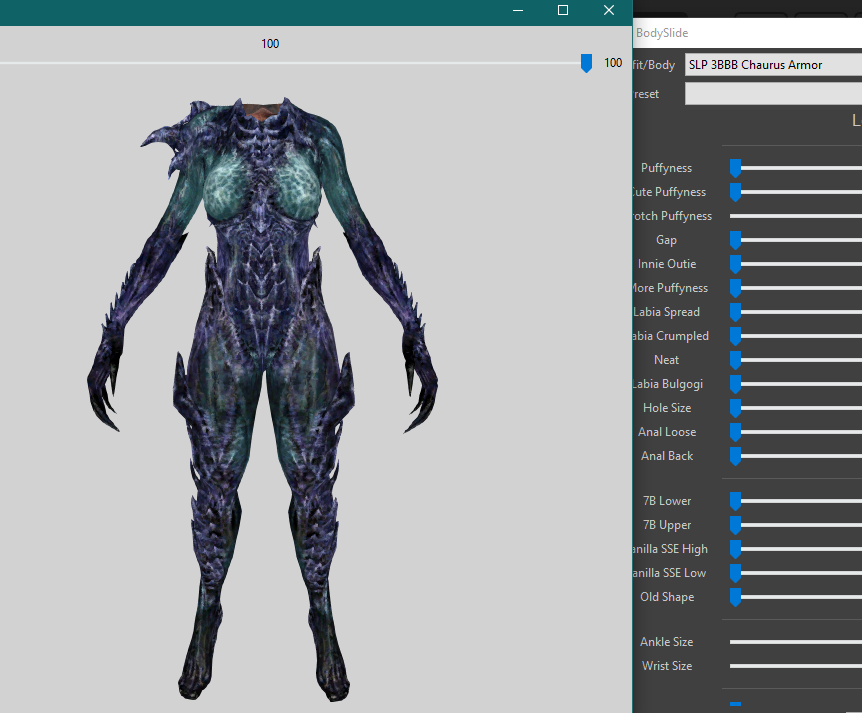This screenshot has width=862, height=713.
Task: Click the Labia Bulgogi slider handle
Action: pyautogui.click(x=736, y=384)
